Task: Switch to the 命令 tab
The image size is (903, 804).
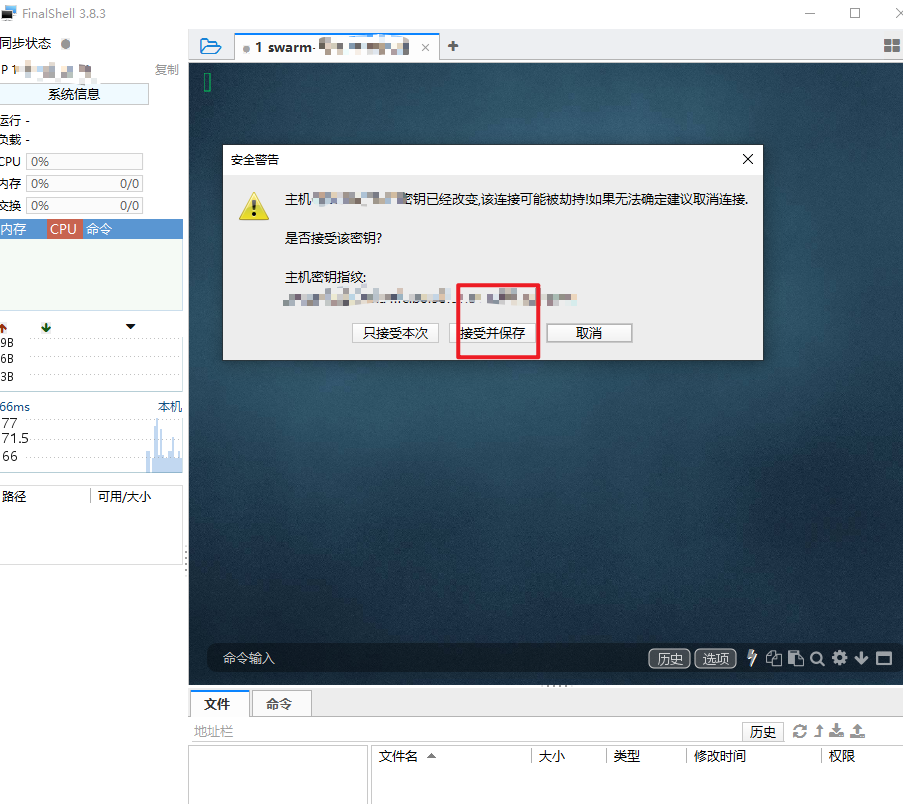Action: coord(280,704)
